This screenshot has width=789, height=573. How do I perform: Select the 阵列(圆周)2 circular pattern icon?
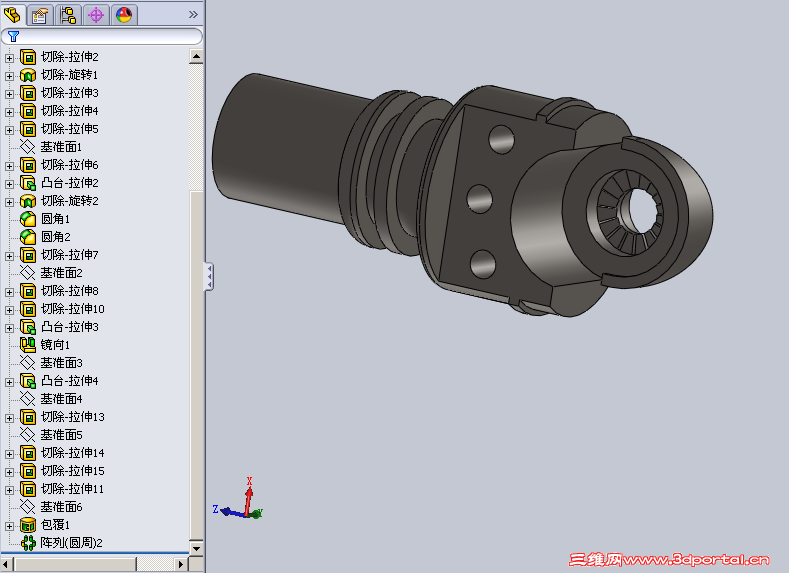pyautogui.click(x=28, y=543)
